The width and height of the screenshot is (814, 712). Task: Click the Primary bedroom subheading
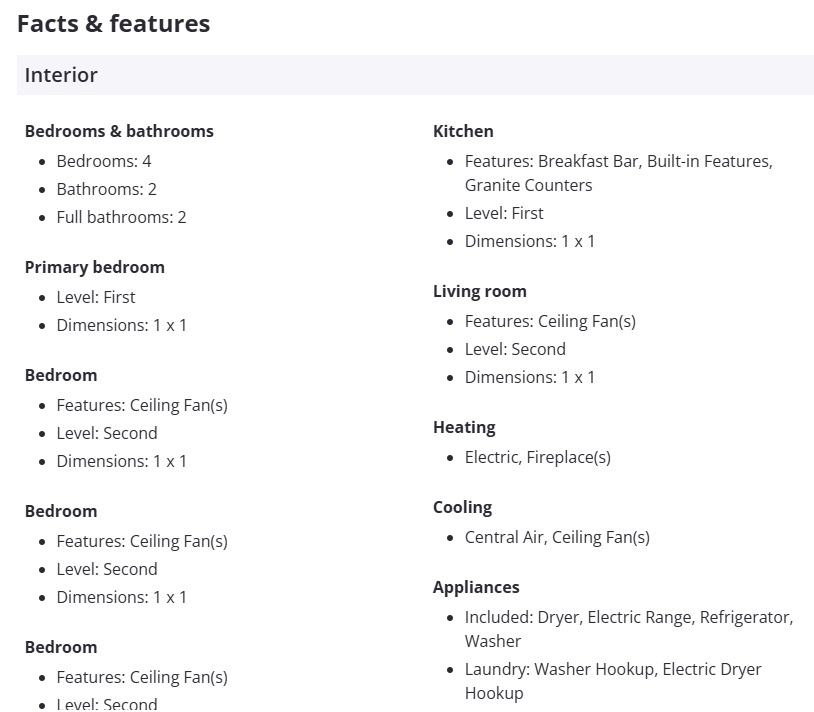click(95, 267)
